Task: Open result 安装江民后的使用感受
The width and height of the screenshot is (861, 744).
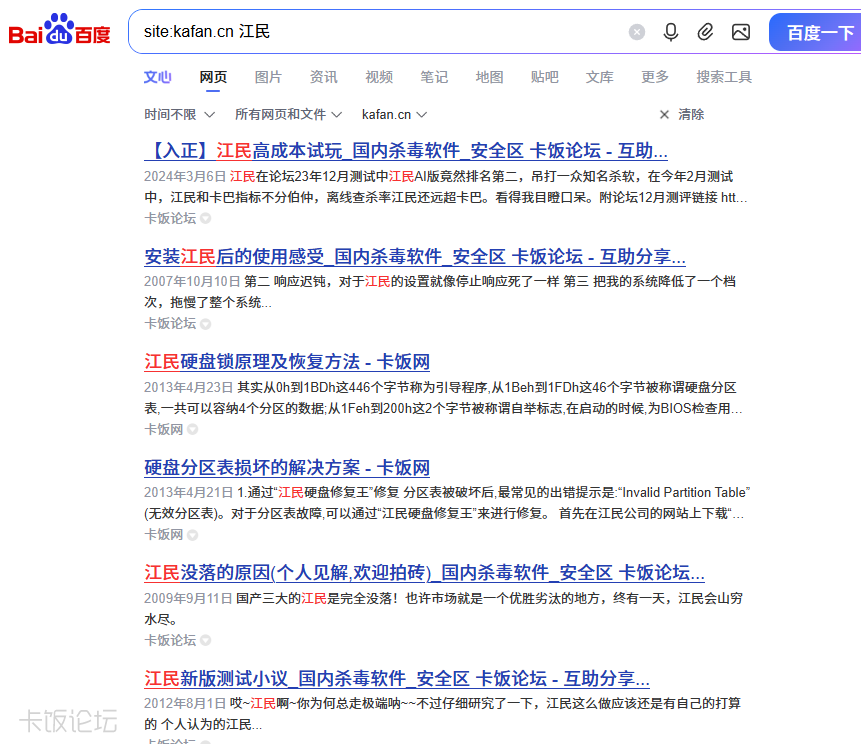Action: pos(415,256)
